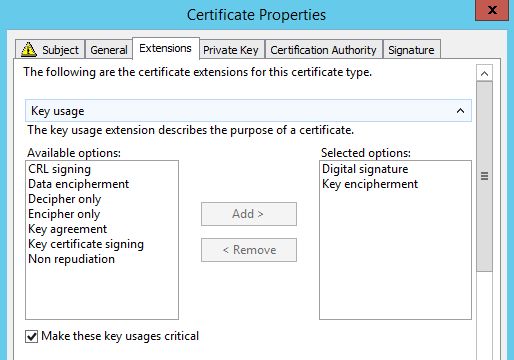Screen dimensions: 514x360
Task: Open the General tab
Action: coord(109,49)
